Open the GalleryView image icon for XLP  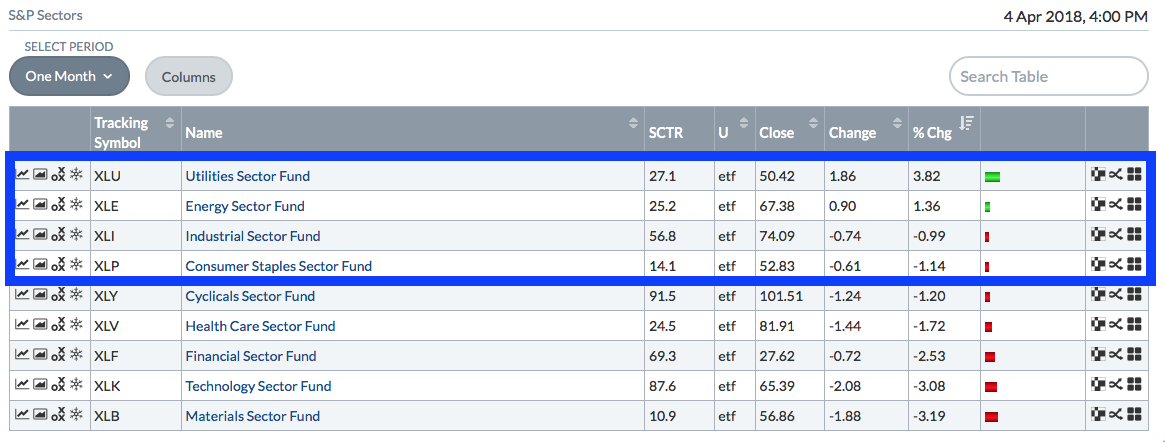click(40, 264)
